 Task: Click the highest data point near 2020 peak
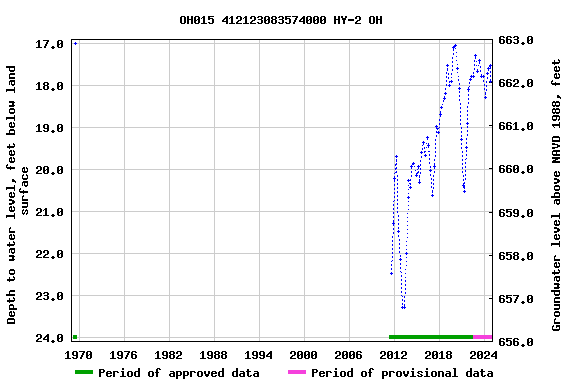tap(456, 46)
